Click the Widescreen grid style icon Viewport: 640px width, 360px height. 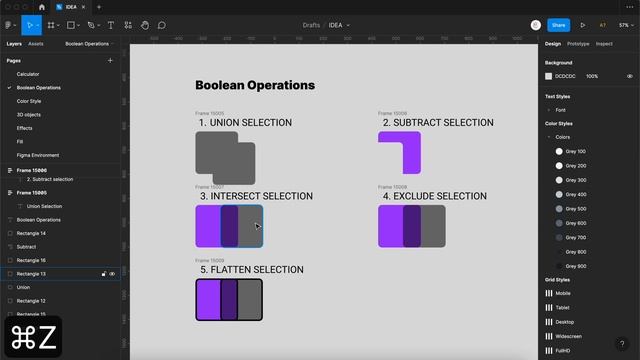pyautogui.click(x=549, y=336)
